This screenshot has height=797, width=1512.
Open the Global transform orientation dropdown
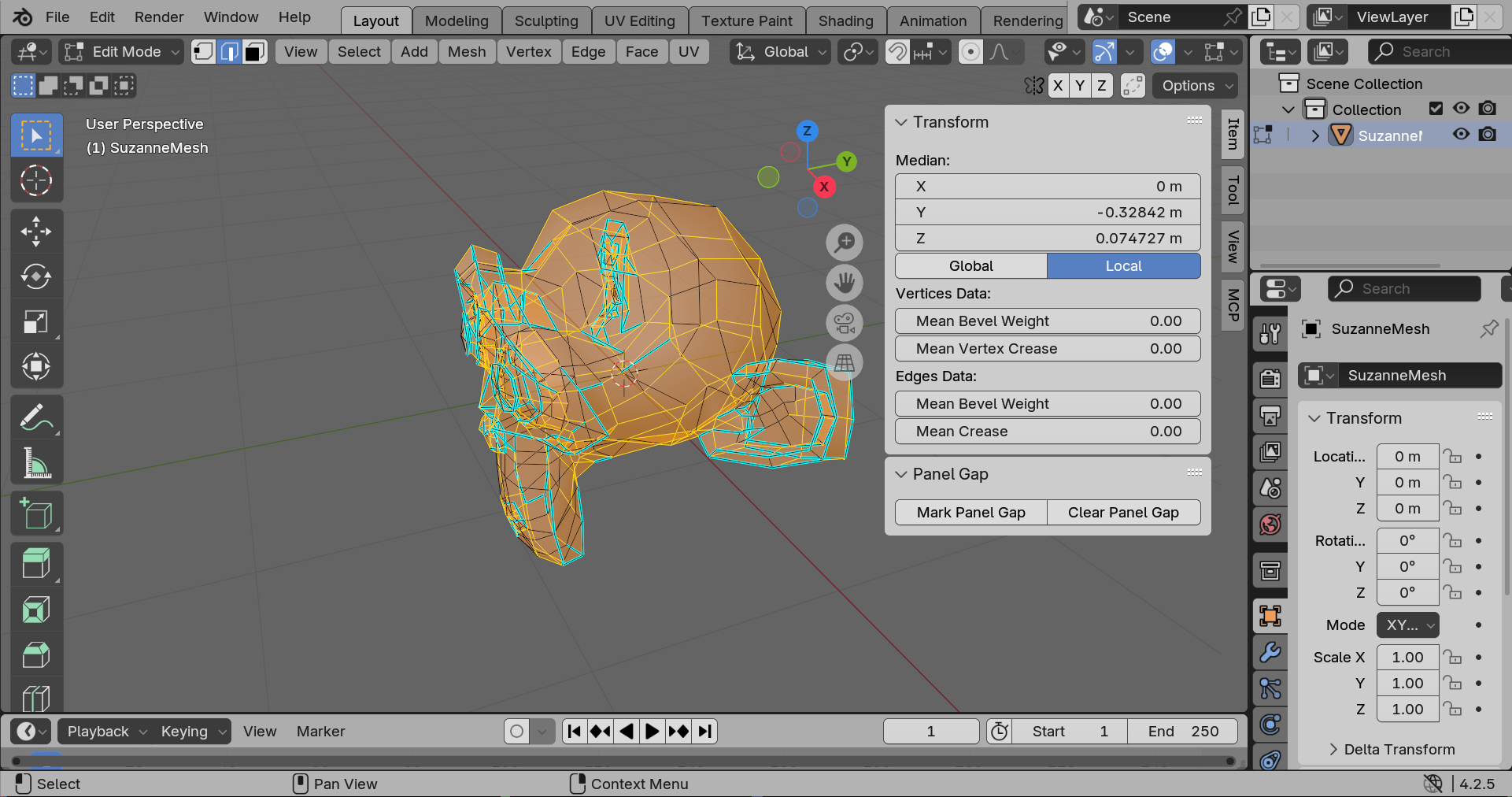coord(778,52)
